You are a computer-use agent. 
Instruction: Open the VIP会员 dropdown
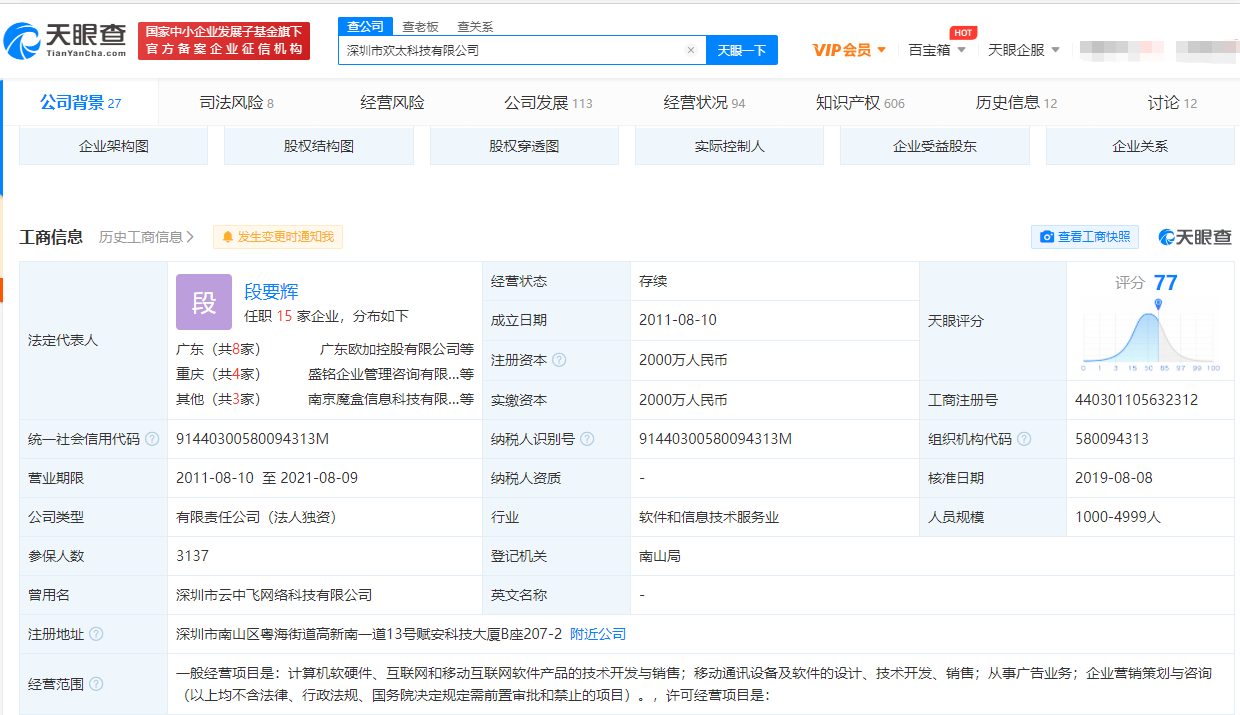pos(849,50)
